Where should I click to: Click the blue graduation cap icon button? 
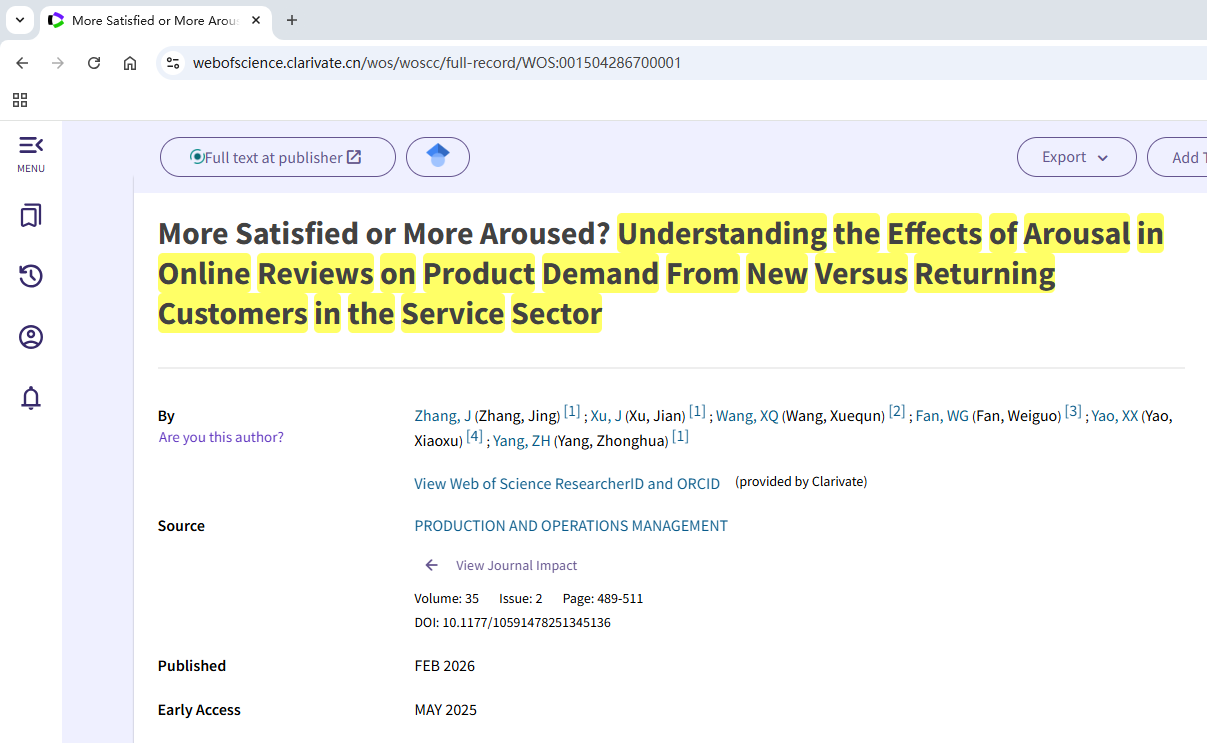click(437, 157)
